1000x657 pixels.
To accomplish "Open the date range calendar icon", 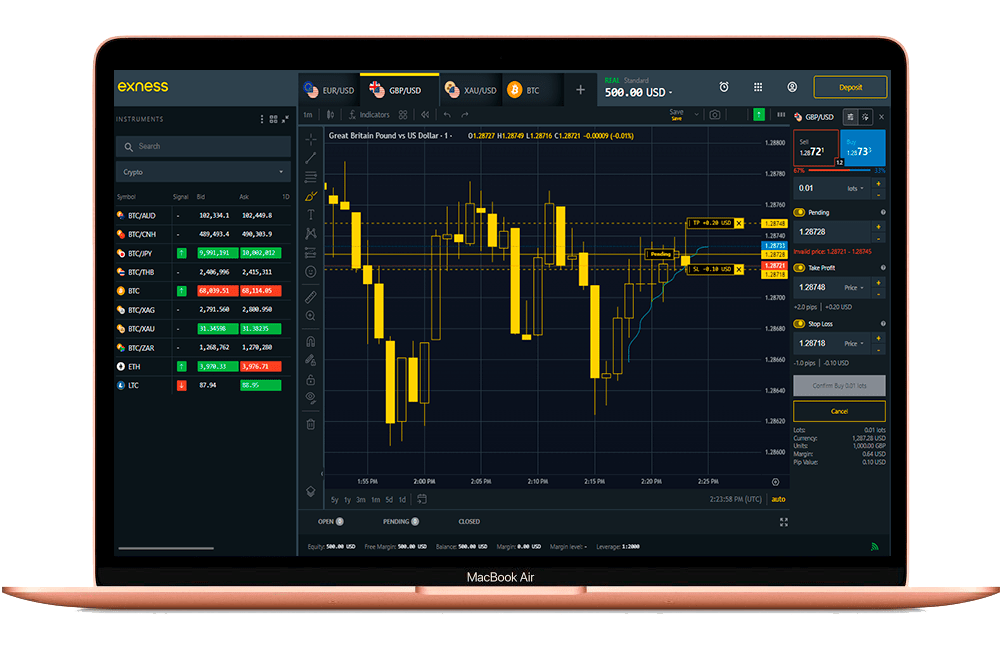I will click(422, 499).
